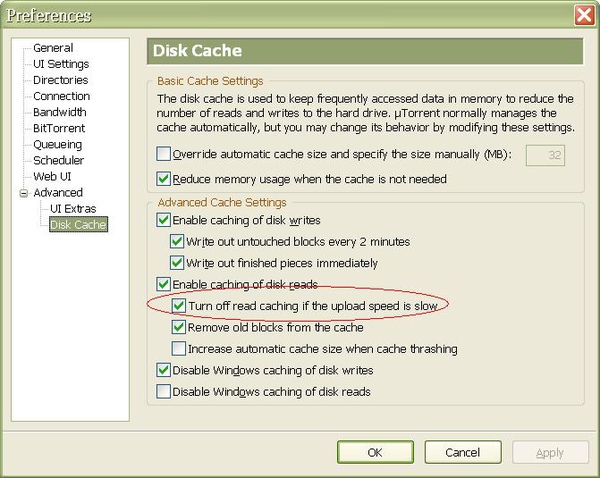Open the UI Settings section

pos(61,64)
